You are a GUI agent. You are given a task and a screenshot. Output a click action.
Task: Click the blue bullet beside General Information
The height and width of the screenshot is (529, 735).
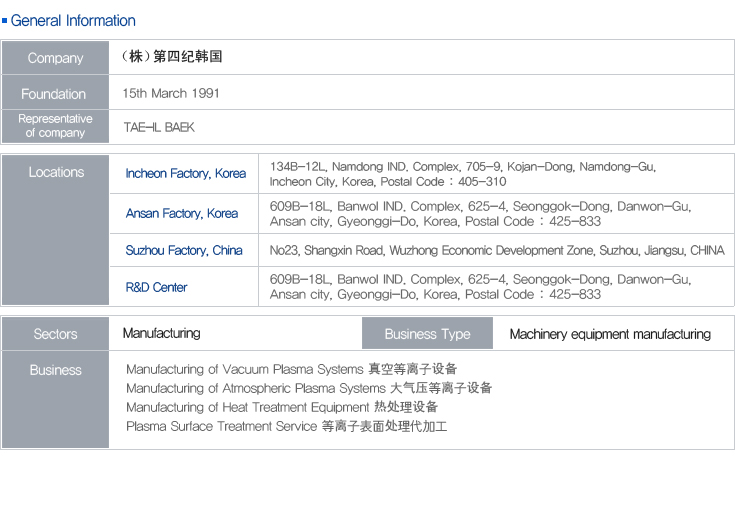click(5, 21)
